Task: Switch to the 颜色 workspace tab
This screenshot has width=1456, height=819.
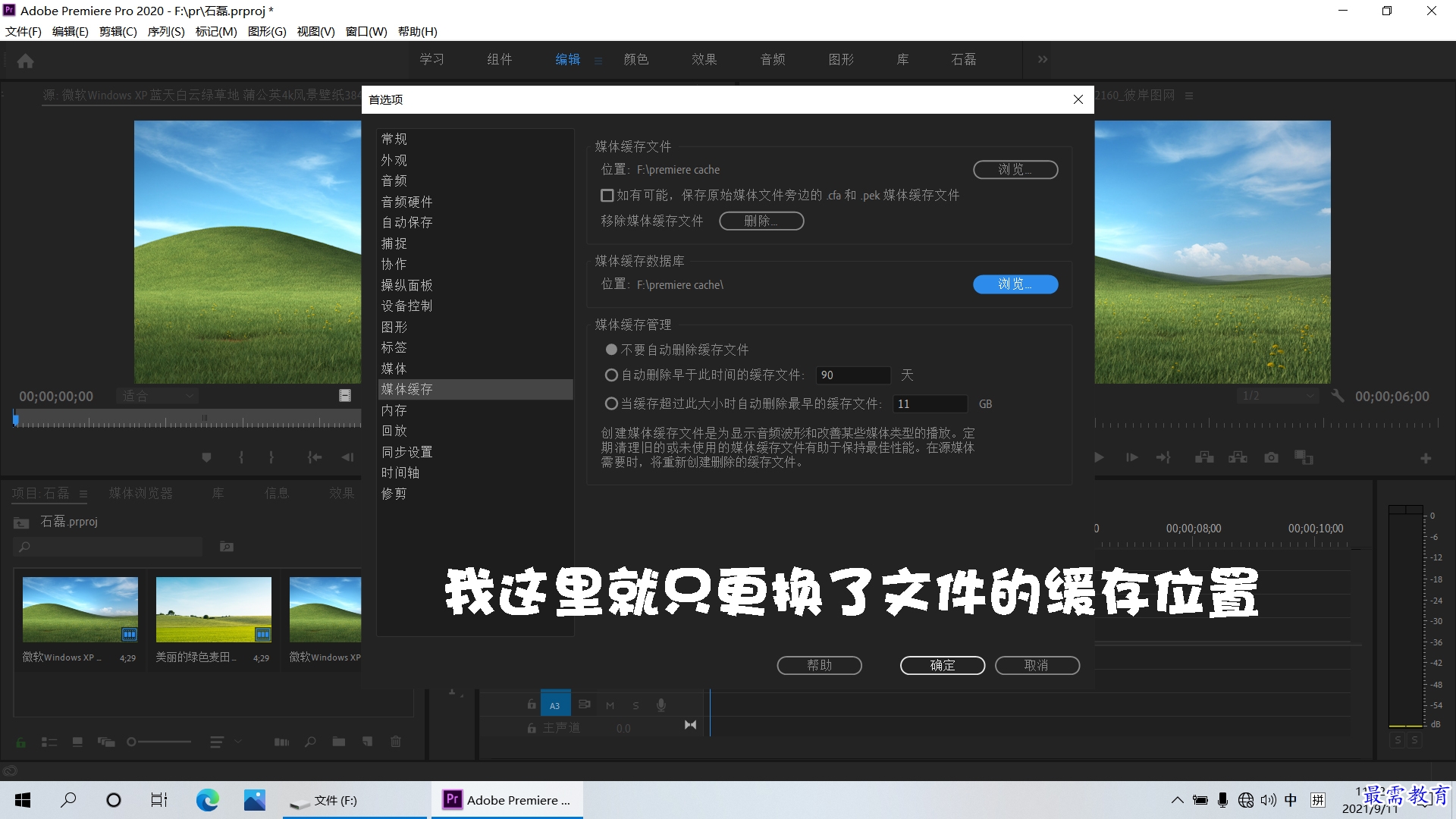Action: (636, 59)
